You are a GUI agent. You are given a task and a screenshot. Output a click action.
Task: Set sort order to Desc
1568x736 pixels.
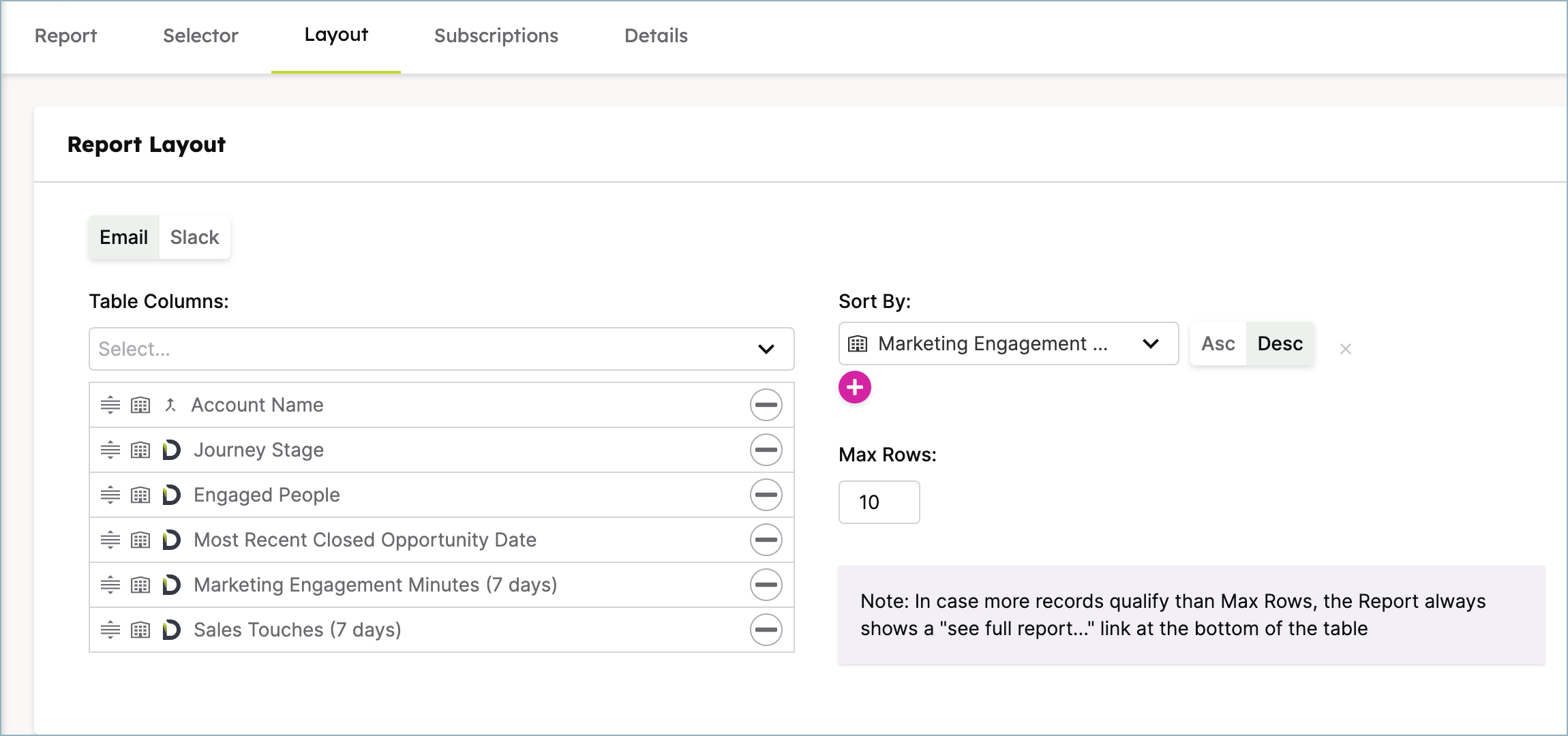(1280, 343)
